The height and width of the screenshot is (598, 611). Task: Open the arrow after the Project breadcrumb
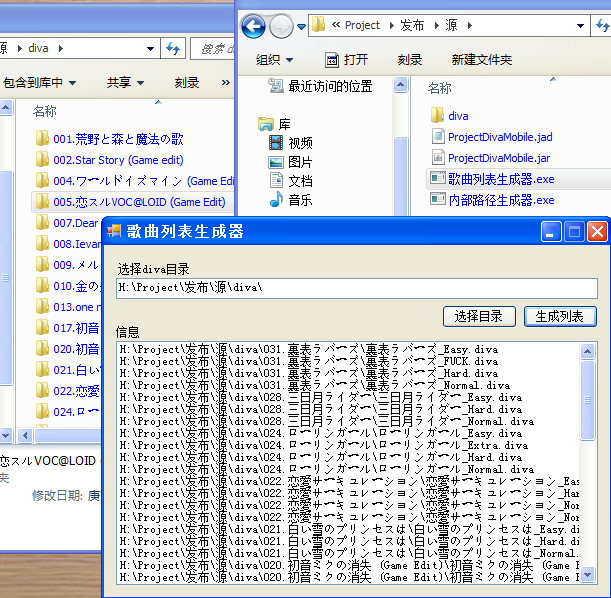tap(392, 26)
